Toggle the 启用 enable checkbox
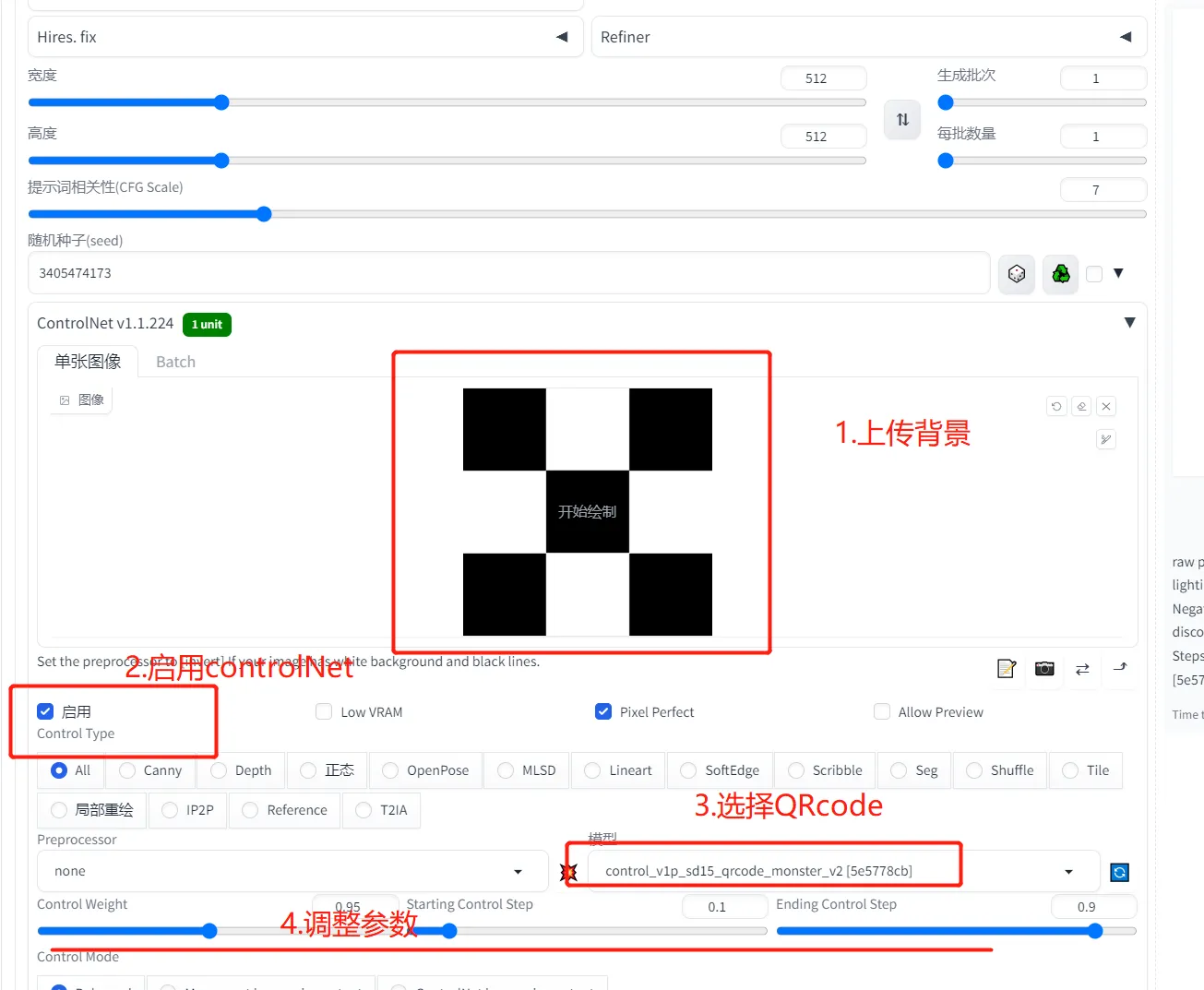 [45, 711]
